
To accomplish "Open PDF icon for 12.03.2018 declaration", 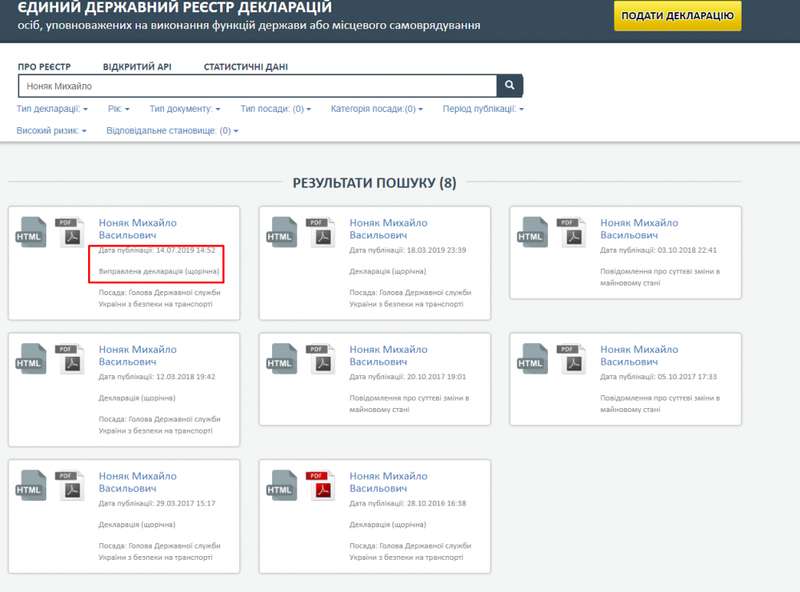I will [x=70, y=358].
